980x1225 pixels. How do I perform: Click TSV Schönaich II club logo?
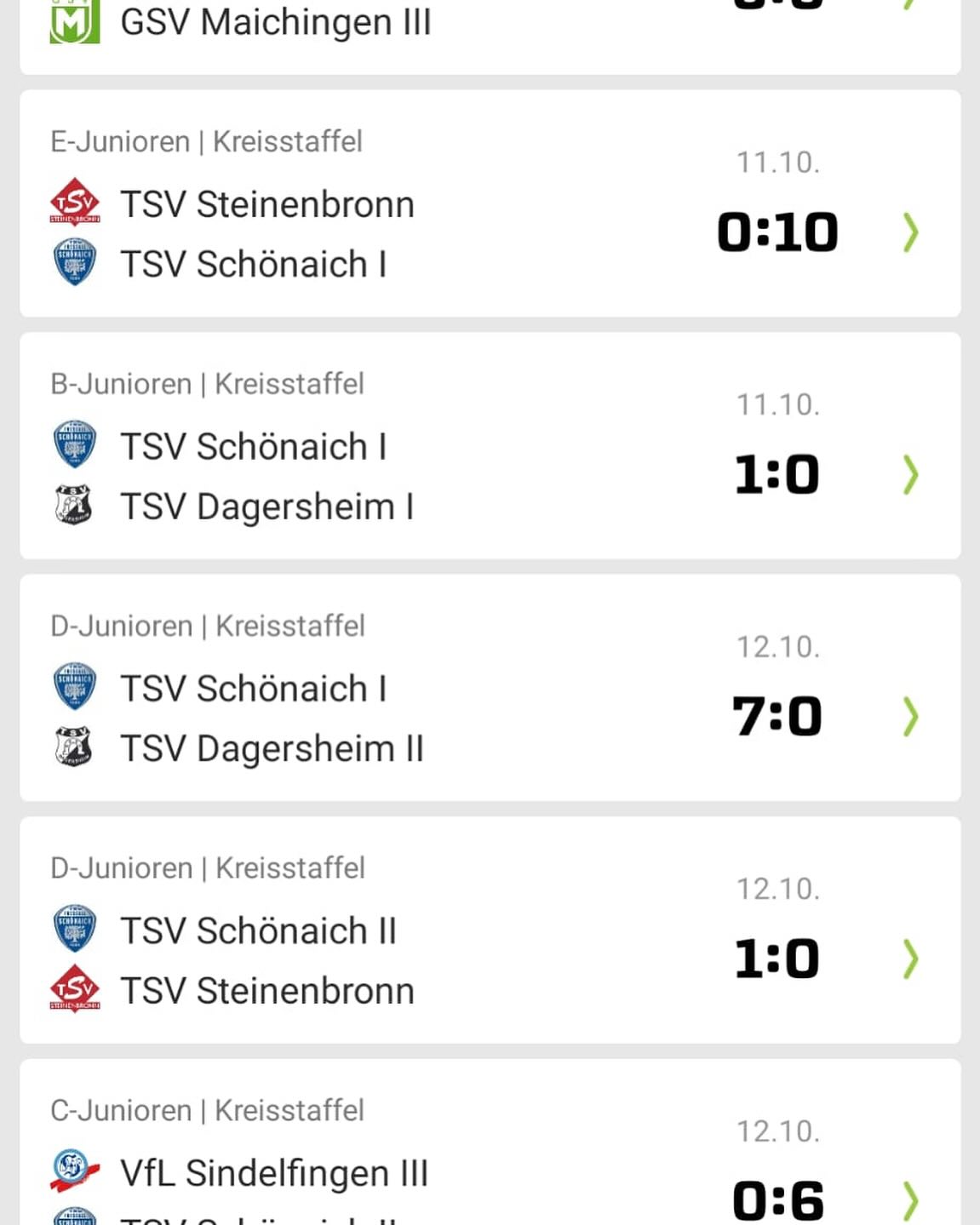(75, 929)
